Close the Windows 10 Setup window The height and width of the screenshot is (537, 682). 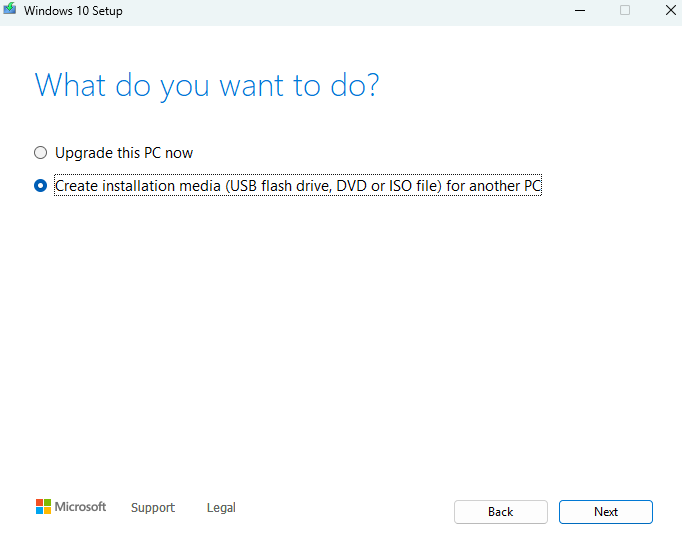coord(670,10)
